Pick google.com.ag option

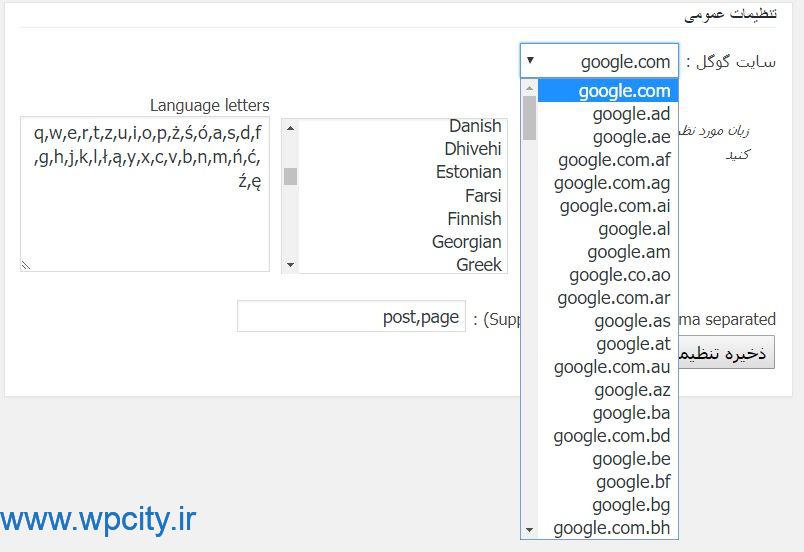click(608, 183)
